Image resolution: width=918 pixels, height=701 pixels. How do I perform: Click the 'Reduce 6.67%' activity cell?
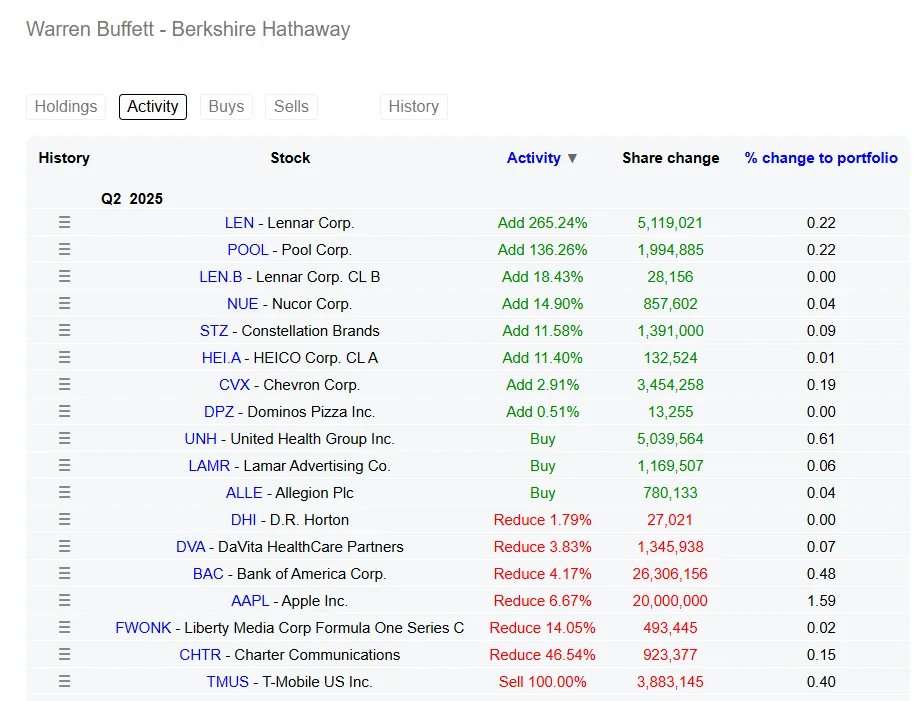[542, 600]
